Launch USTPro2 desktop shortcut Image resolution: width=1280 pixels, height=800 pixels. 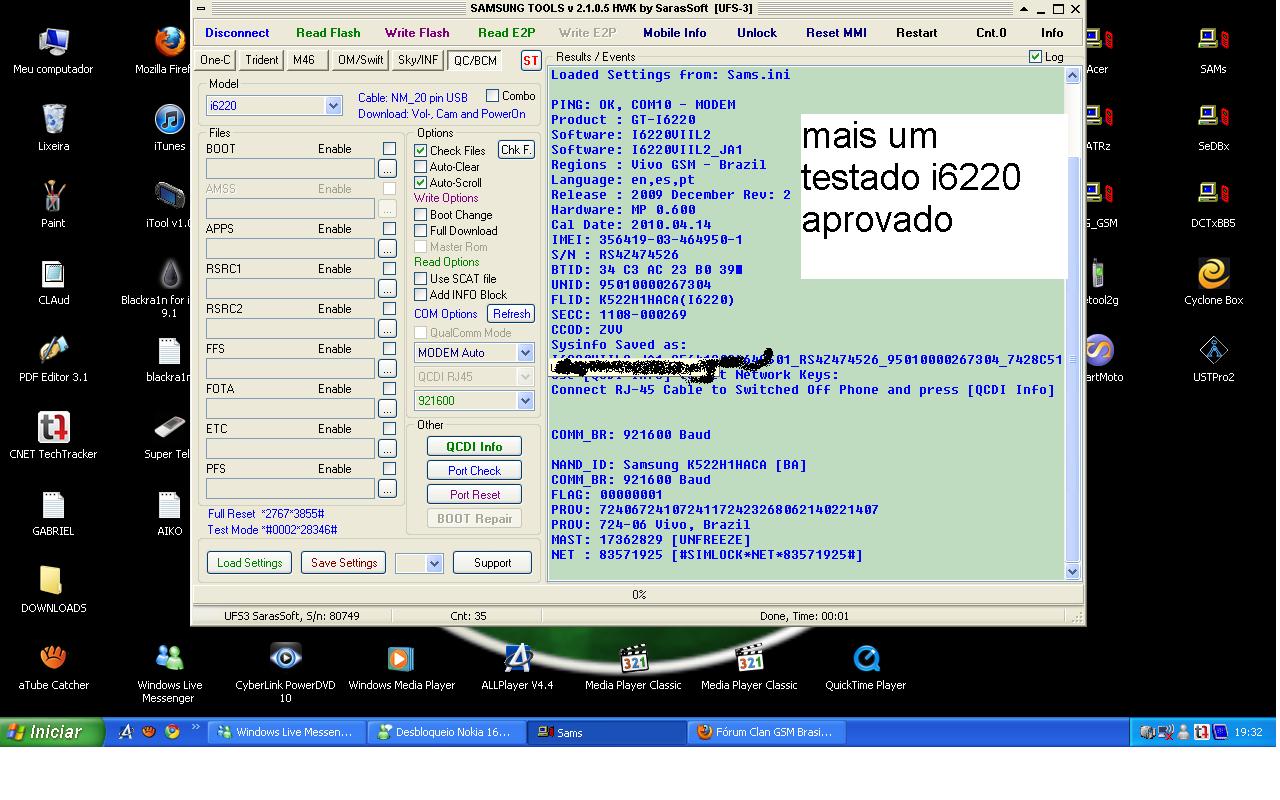pos(1213,359)
